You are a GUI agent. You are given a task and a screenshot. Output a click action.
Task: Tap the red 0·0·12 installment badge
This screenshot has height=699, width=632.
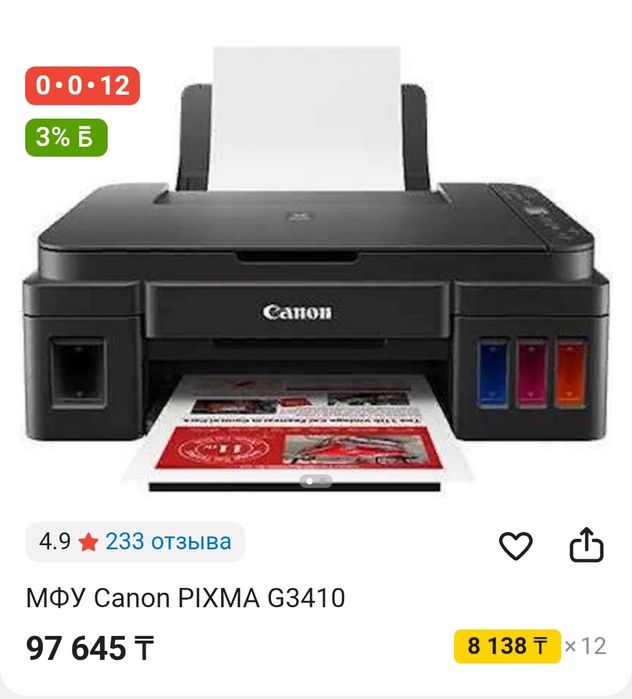82,86
